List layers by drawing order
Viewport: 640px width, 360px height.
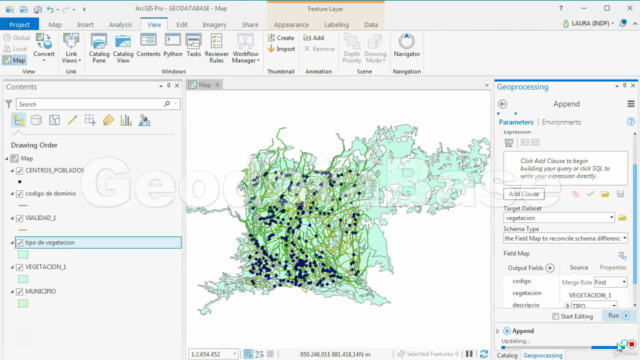(18, 120)
